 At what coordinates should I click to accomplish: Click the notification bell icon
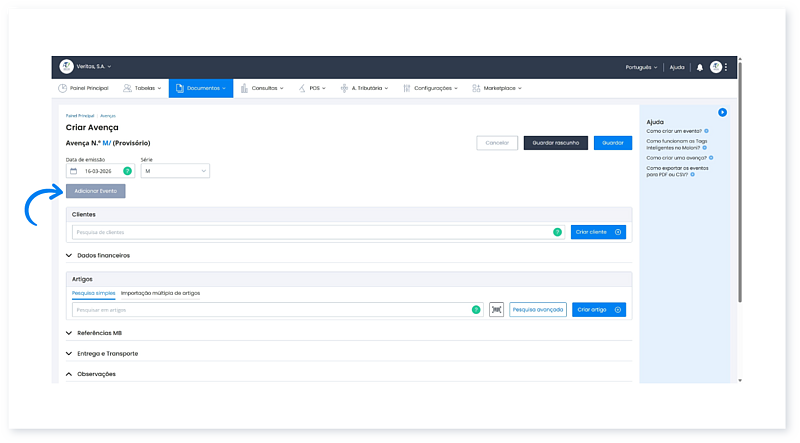click(x=700, y=67)
